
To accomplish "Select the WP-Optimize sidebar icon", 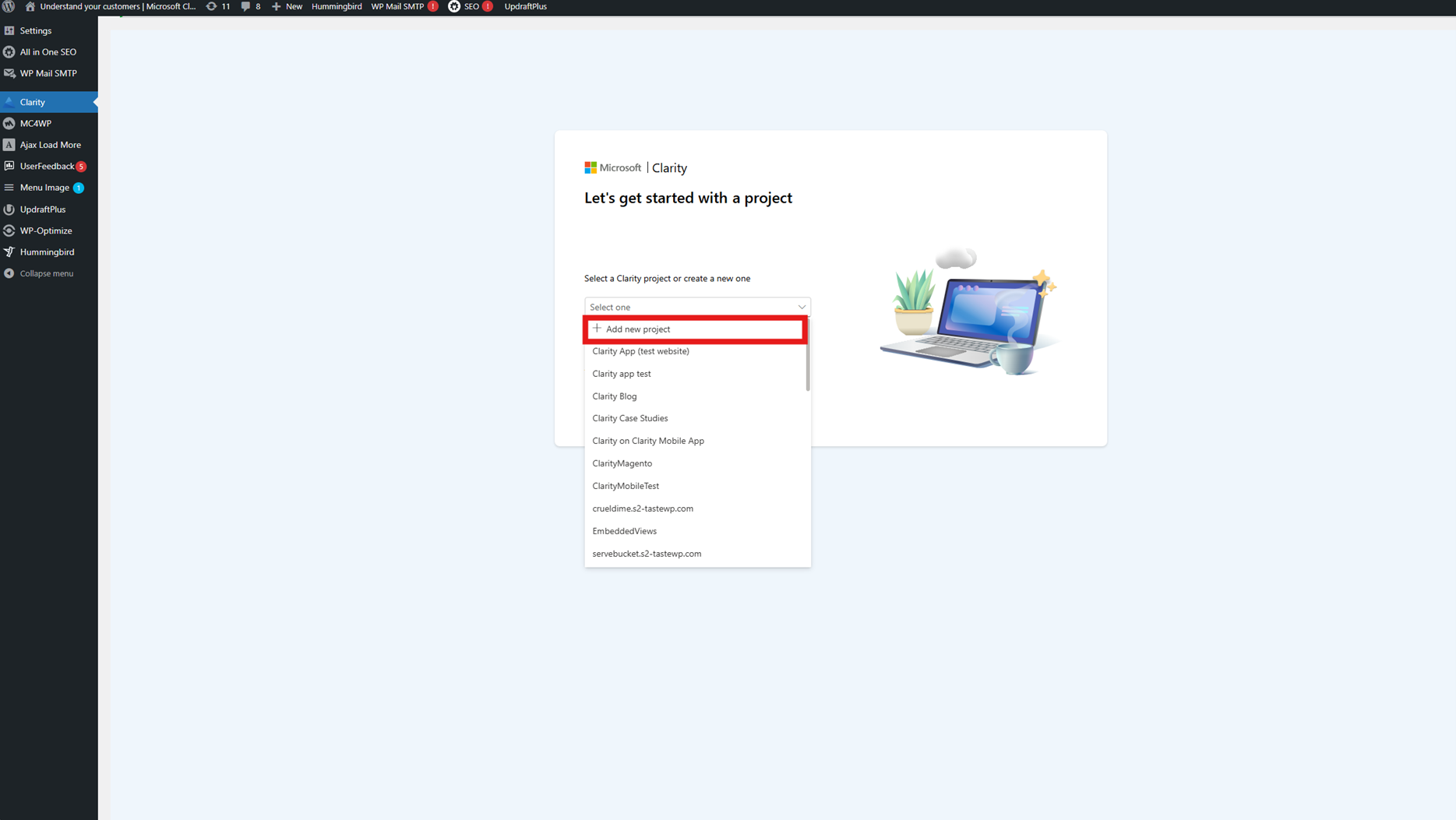I will (x=9, y=230).
